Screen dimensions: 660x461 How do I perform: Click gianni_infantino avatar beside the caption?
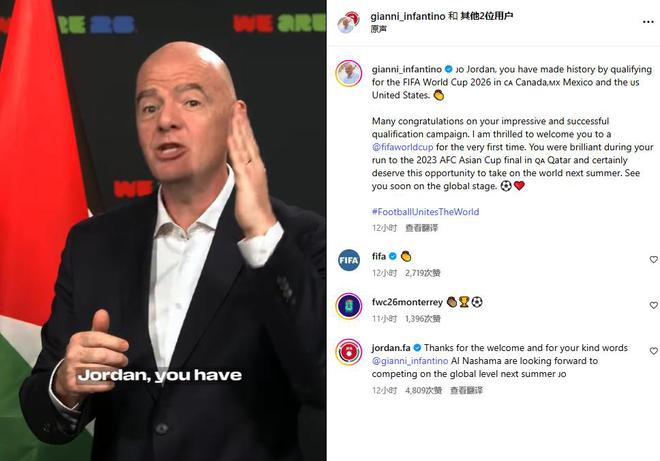point(349,73)
